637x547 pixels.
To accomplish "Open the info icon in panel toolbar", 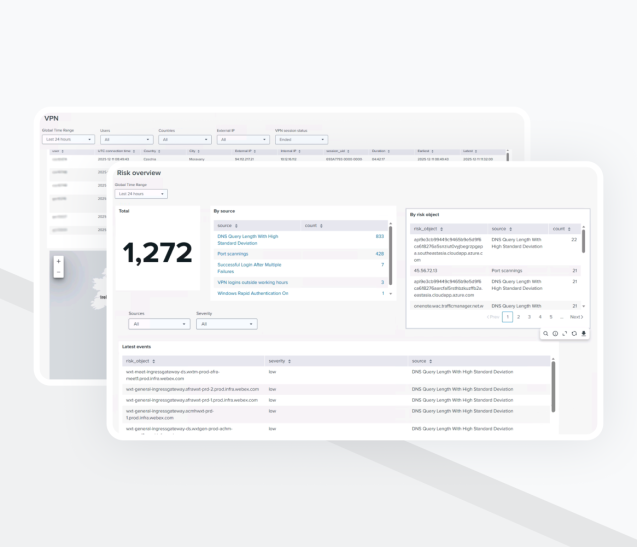I will 555,333.
